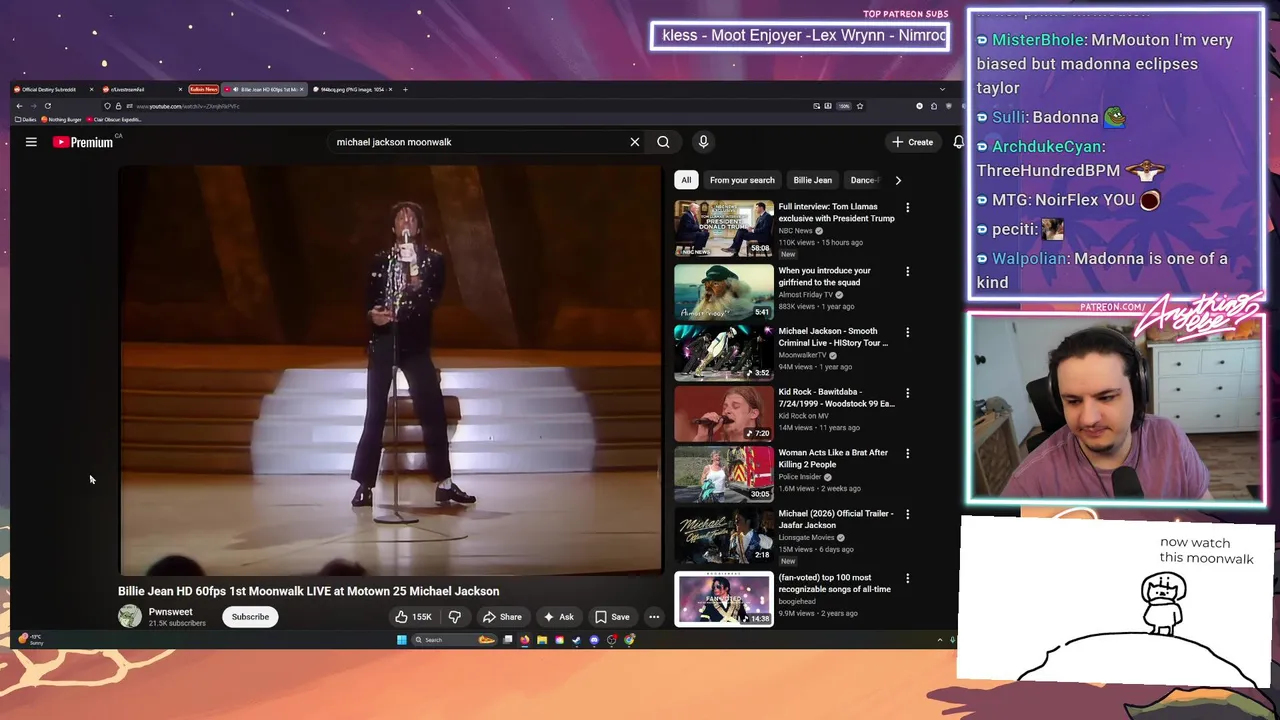Select the 'All' filter chip
Screen dimensions: 1280x720
[686, 180]
